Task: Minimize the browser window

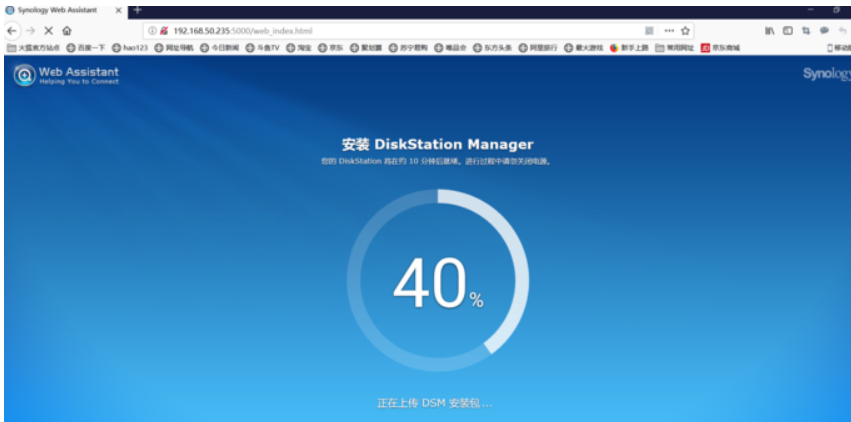Action: click(811, 10)
